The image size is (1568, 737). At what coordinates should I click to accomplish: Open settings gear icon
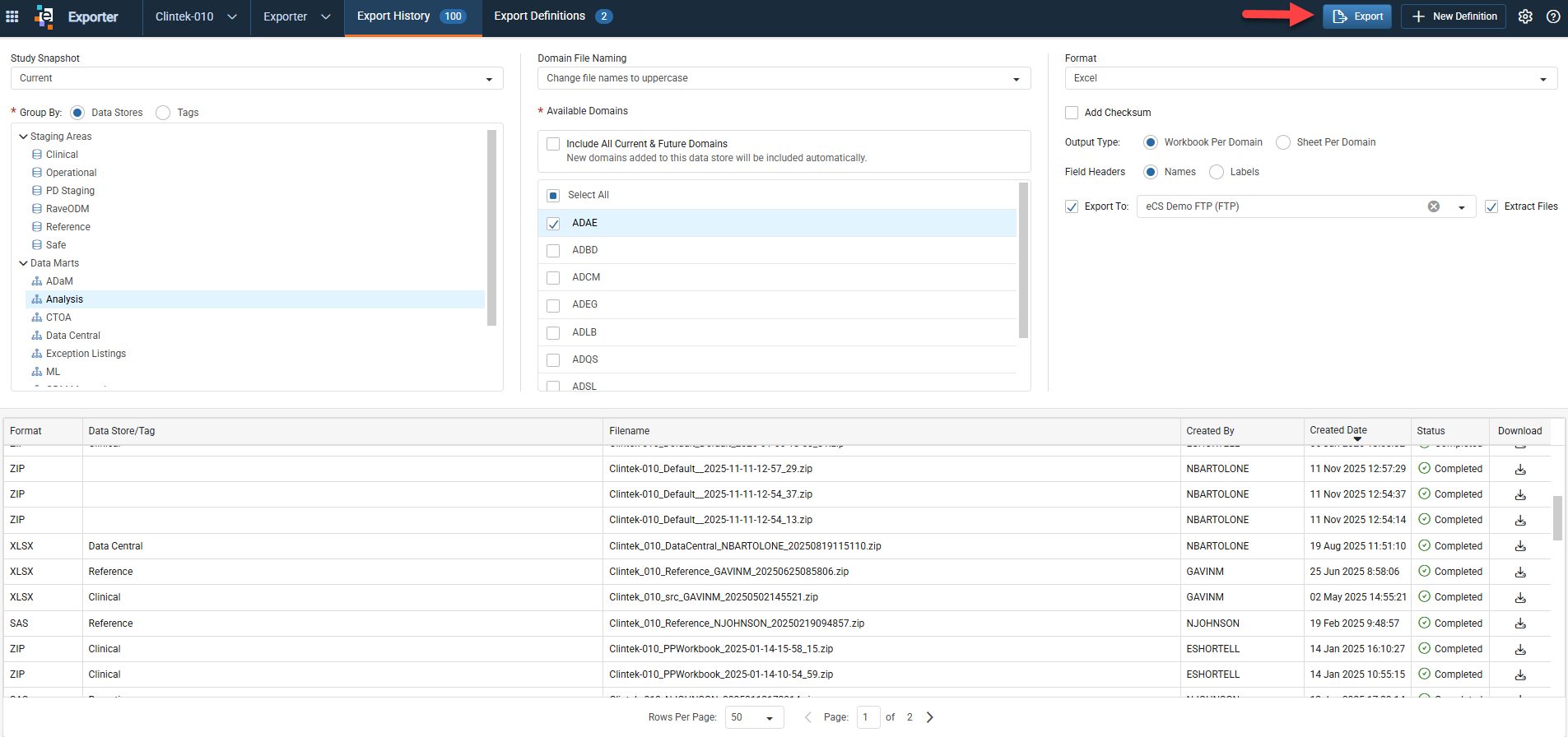(1525, 16)
